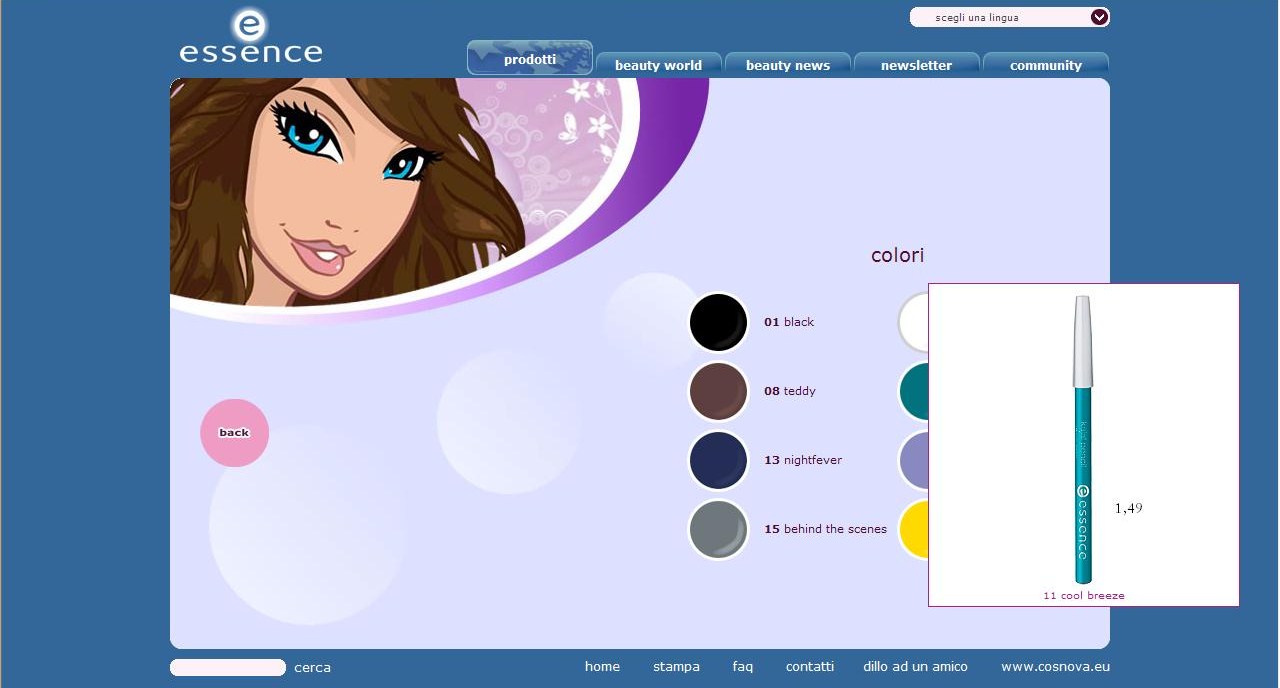Open the faq link
Screen dimensions: 1280x688
point(742,666)
